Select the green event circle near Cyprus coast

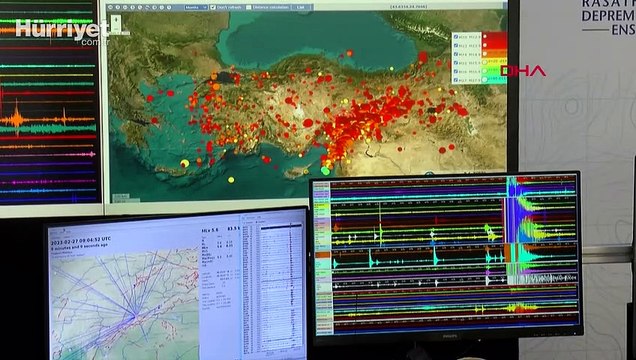click(325, 171)
